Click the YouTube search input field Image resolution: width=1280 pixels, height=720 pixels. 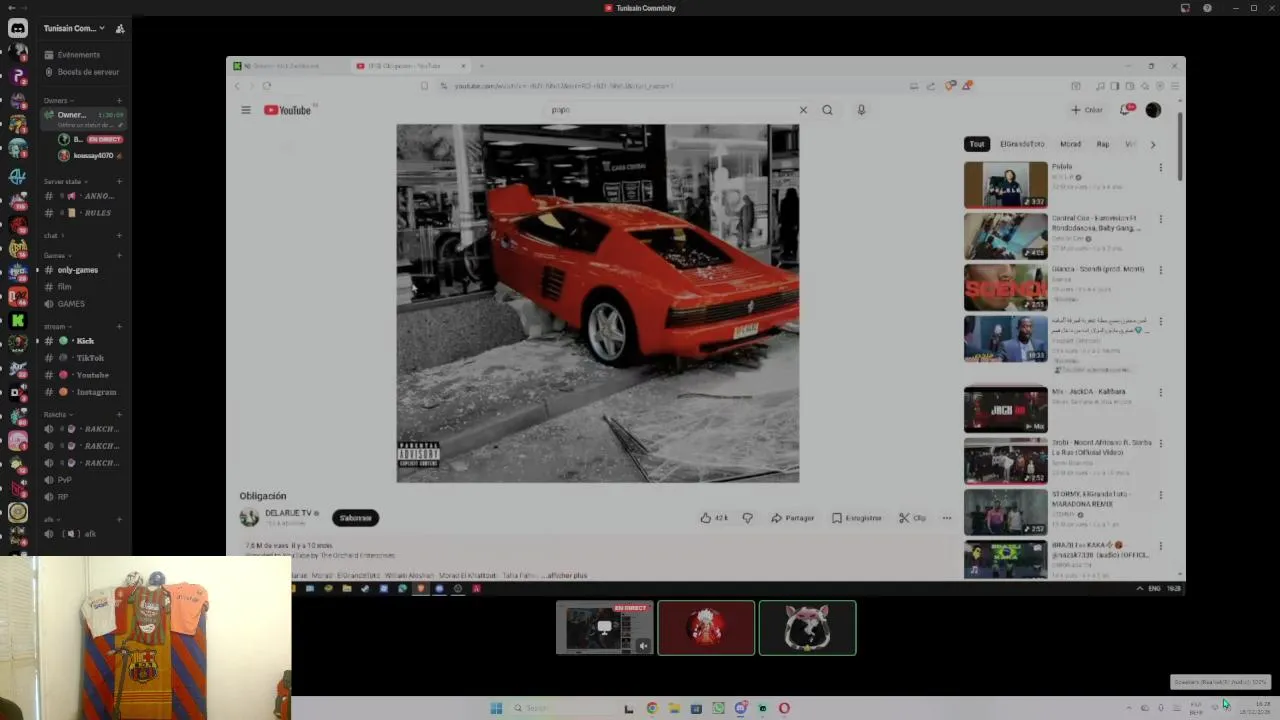(672, 110)
